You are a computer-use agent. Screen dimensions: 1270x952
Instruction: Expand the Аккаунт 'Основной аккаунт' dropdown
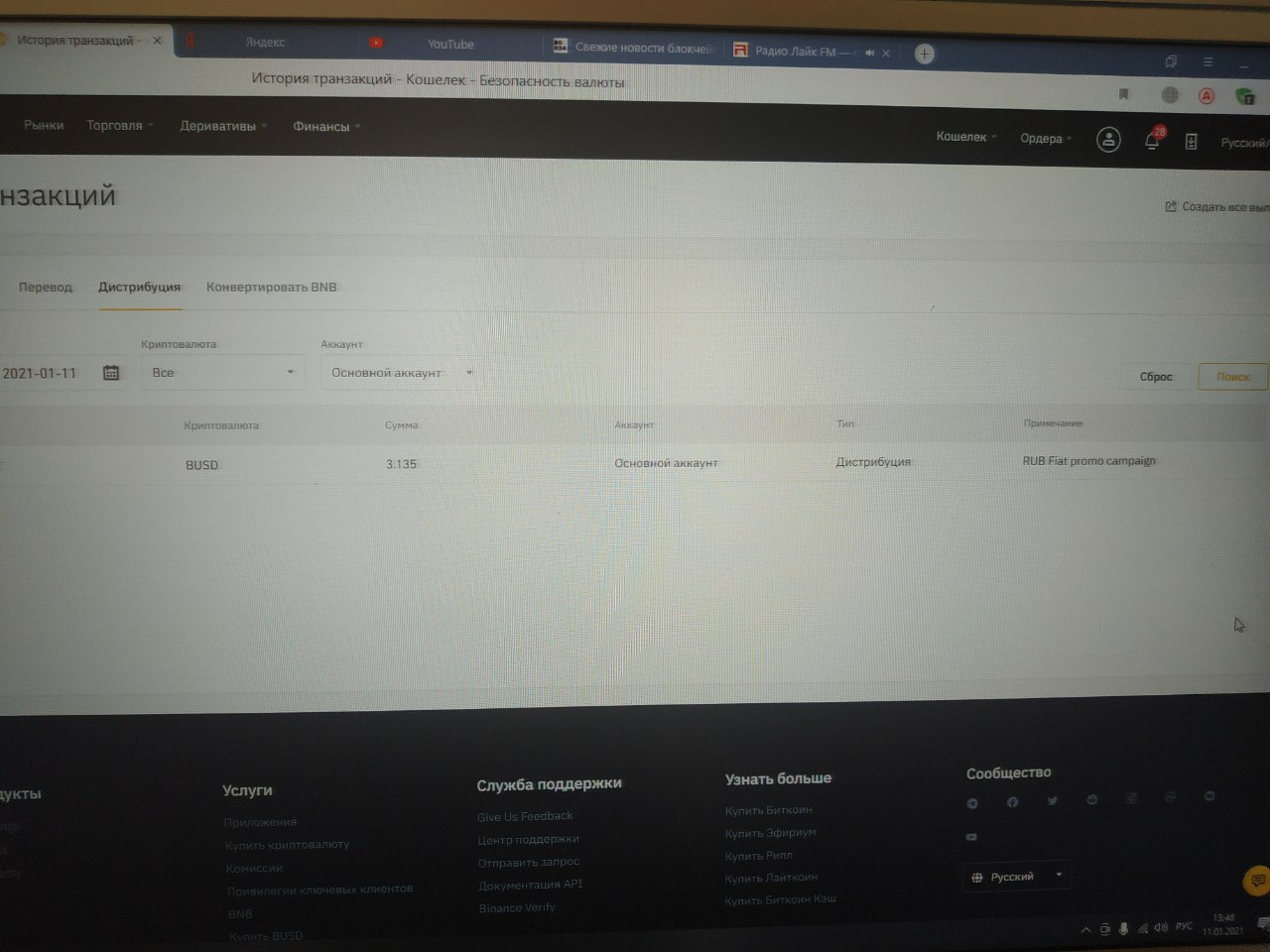click(x=401, y=373)
